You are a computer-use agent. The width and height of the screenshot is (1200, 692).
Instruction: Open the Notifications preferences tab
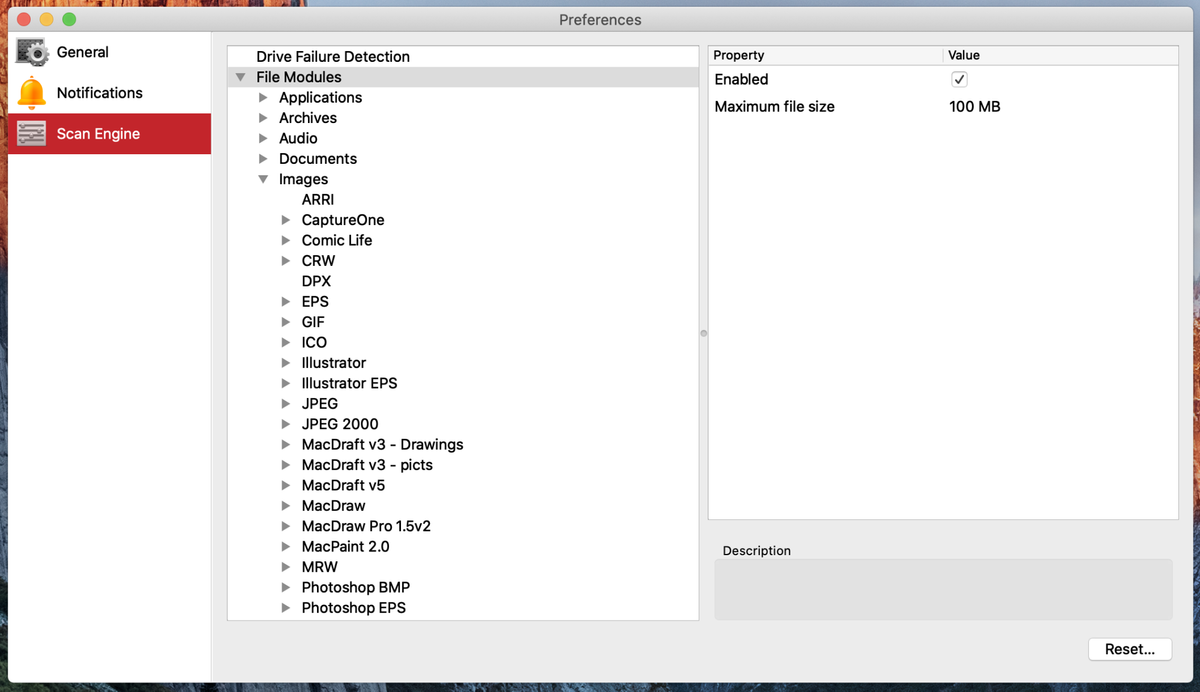coord(99,93)
